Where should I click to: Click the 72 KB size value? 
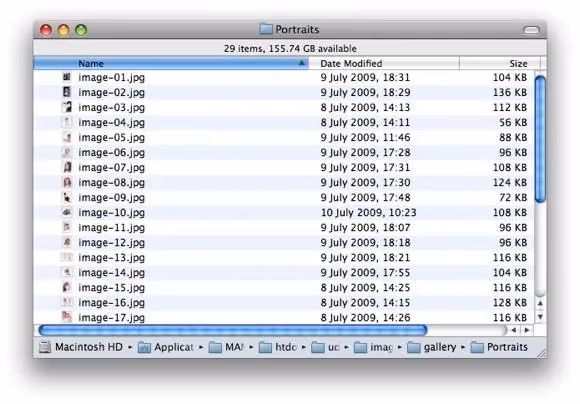[x=513, y=197]
